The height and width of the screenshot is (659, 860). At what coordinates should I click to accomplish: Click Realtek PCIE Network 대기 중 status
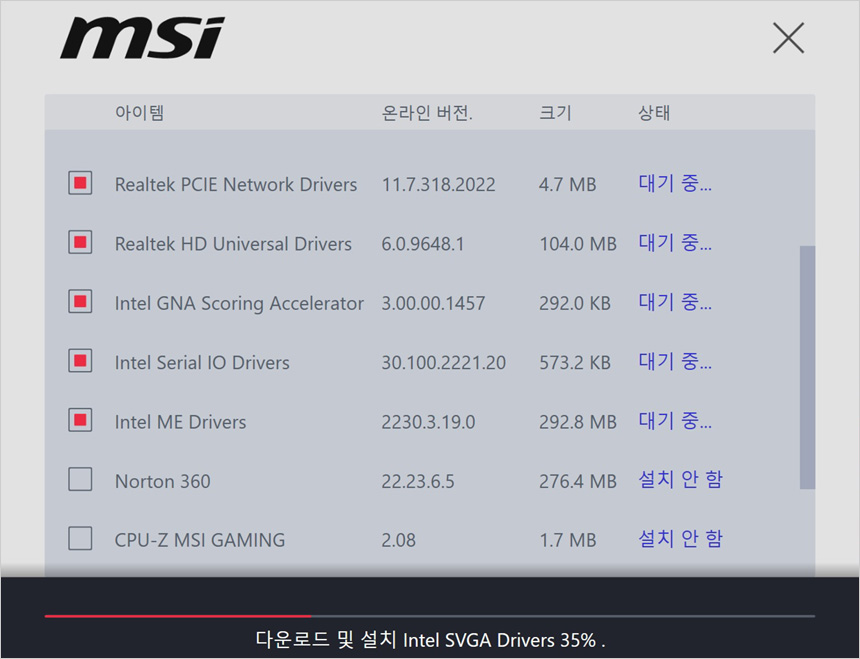675,183
